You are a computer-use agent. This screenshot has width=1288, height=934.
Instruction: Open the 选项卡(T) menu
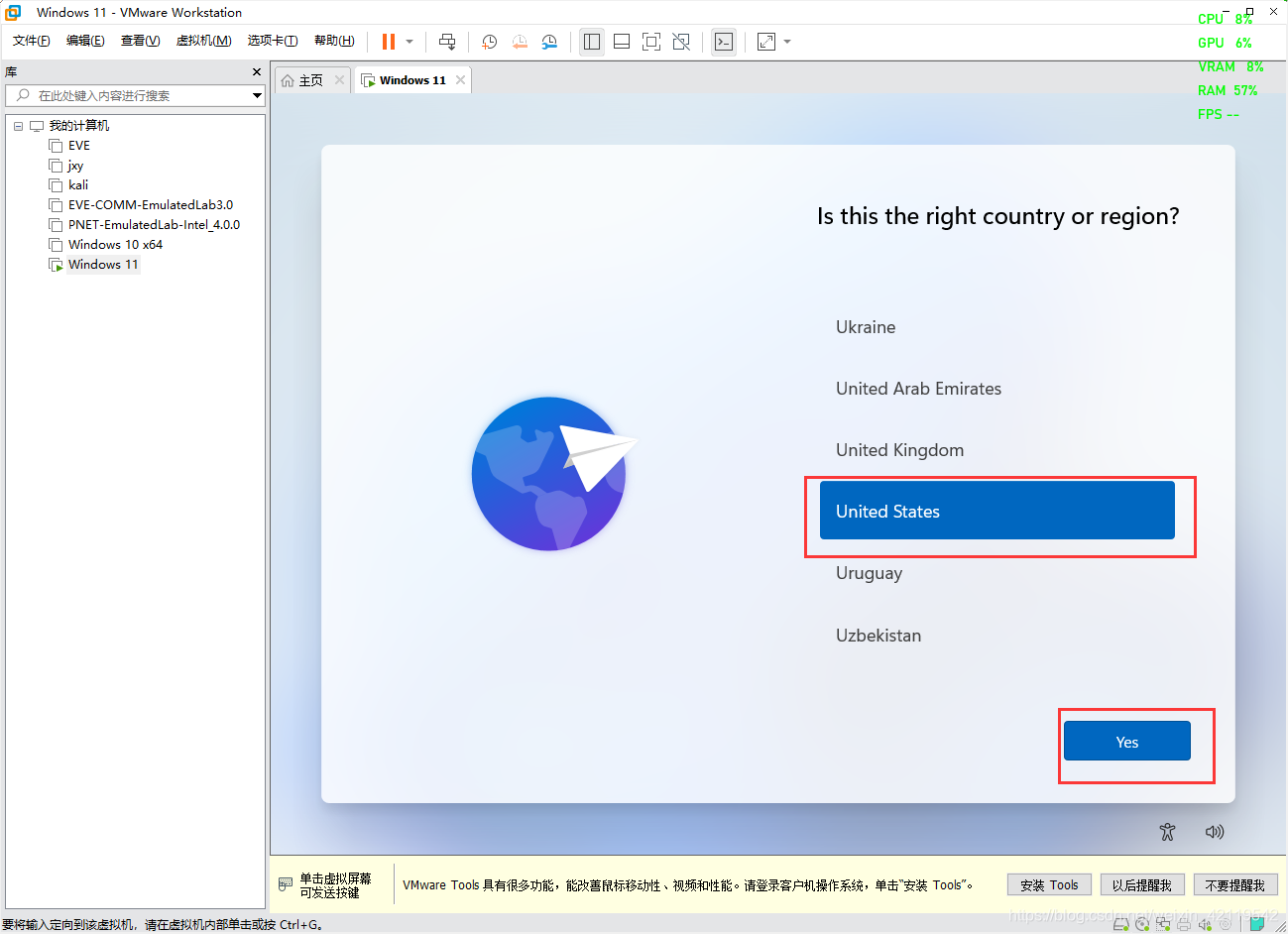pyautogui.click(x=273, y=41)
